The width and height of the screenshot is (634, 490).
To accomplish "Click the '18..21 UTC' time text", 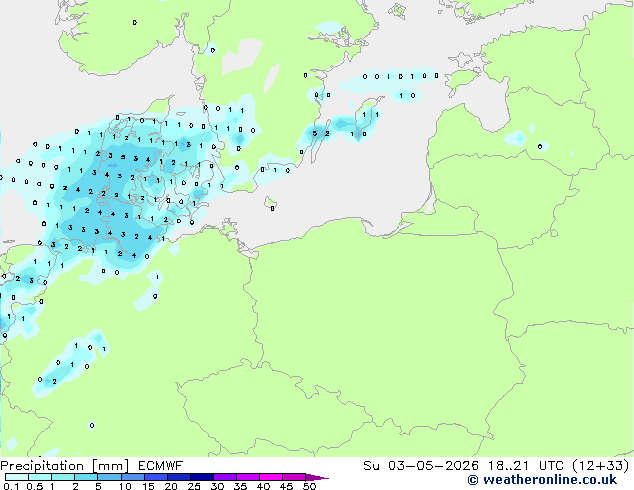I will 525,466.
